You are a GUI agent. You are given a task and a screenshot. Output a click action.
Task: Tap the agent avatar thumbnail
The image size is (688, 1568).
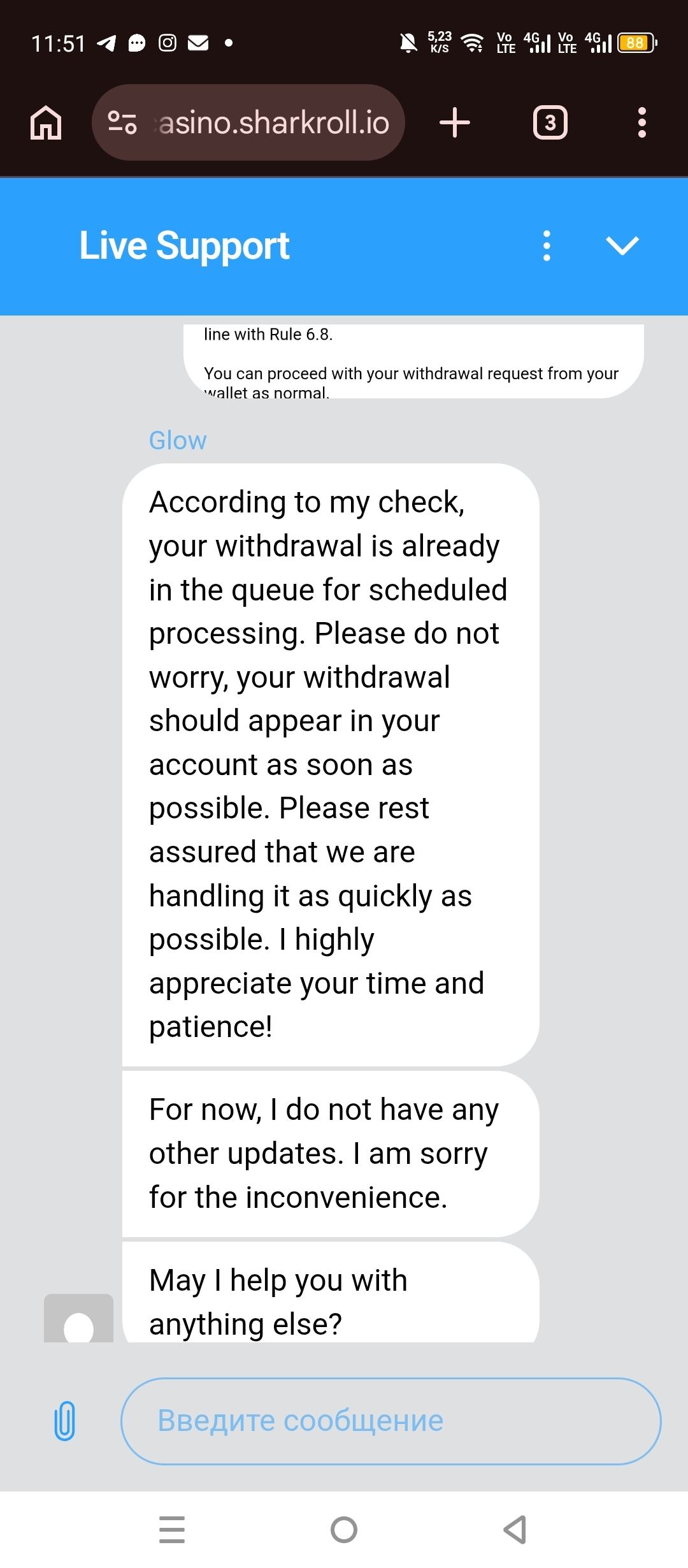(78, 1318)
